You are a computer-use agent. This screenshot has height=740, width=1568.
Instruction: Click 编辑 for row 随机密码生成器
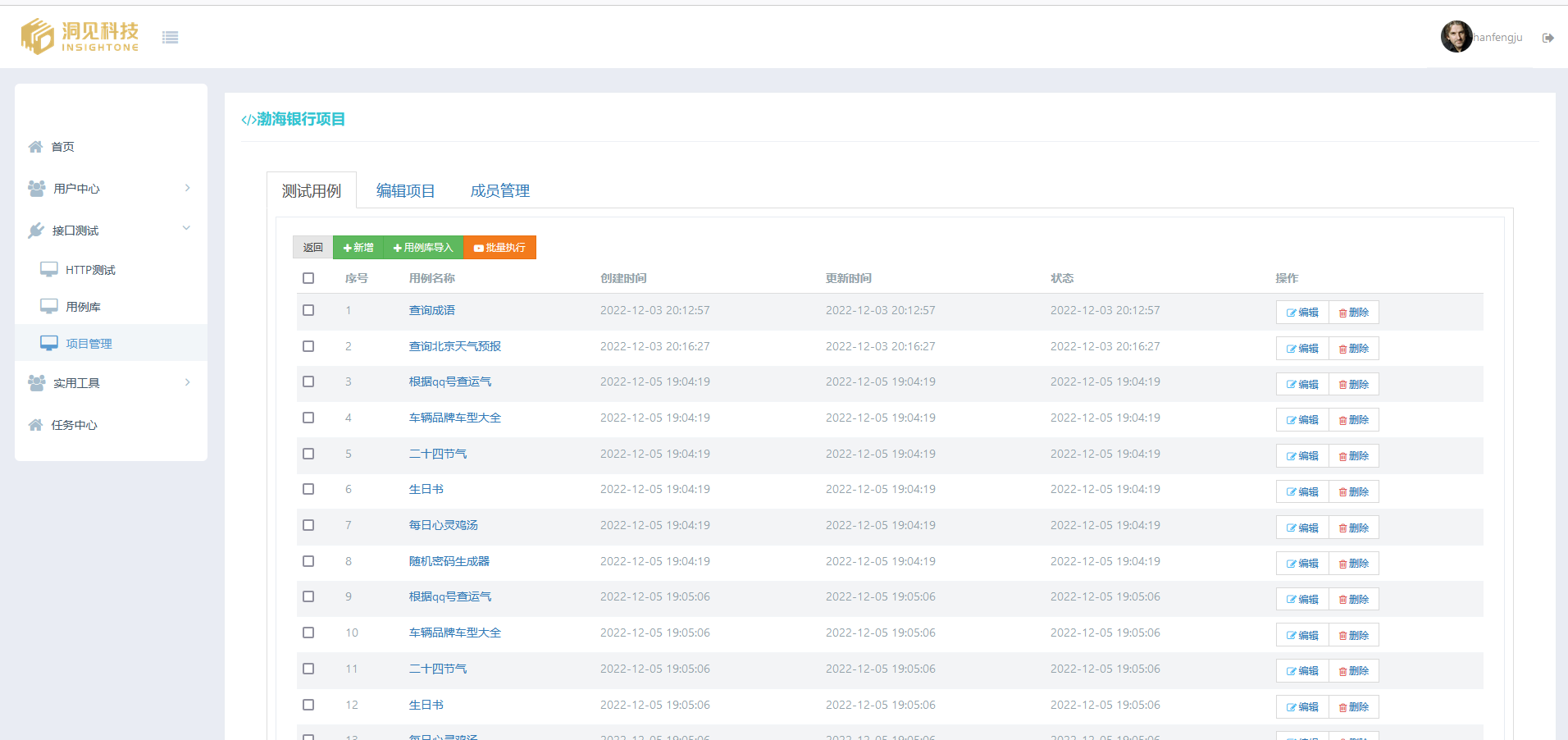point(1302,564)
